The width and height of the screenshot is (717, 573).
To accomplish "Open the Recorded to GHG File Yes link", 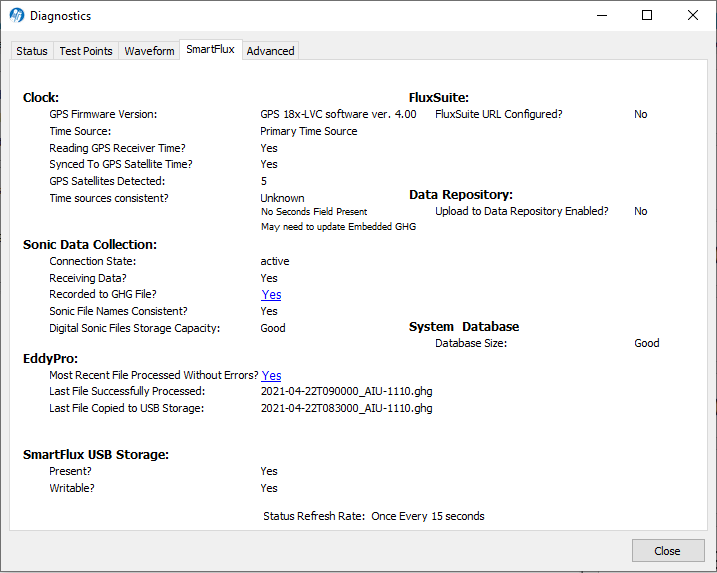I will tap(271, 295).
